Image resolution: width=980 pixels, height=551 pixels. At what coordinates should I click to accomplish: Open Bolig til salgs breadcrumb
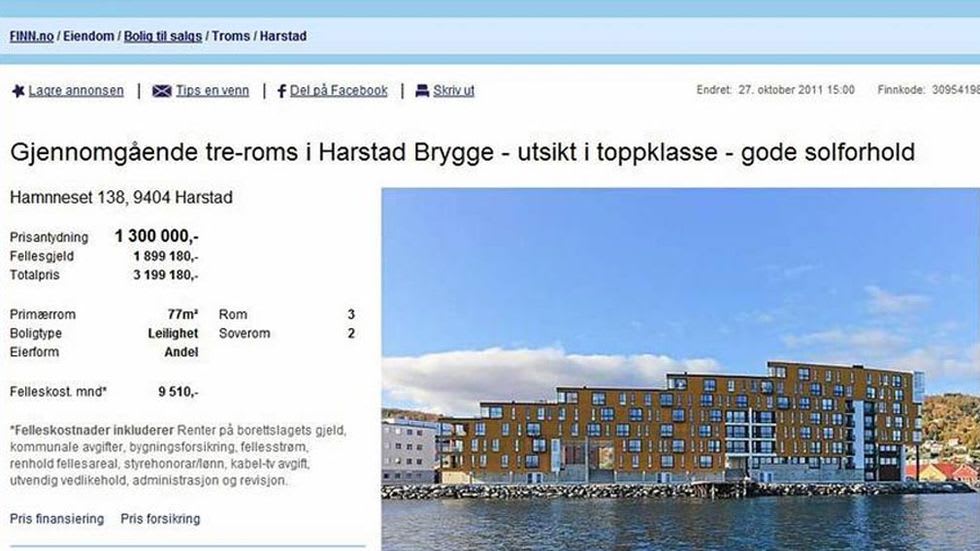163,36
